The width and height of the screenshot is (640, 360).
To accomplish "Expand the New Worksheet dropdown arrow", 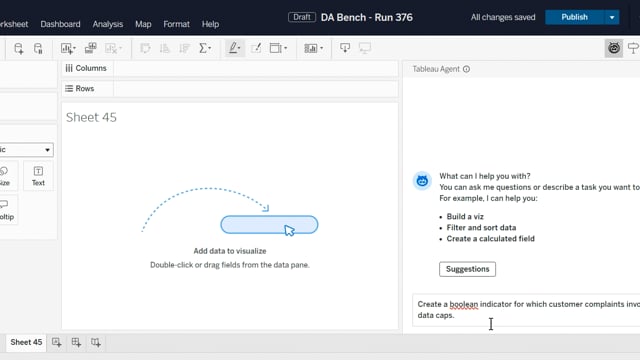I will [74, 48].
